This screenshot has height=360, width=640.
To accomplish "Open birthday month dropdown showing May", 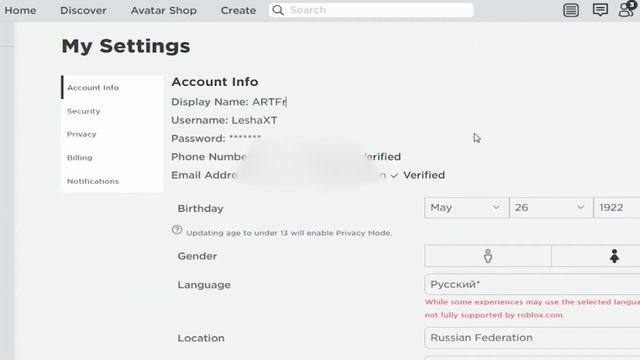I will coord(467,207).
